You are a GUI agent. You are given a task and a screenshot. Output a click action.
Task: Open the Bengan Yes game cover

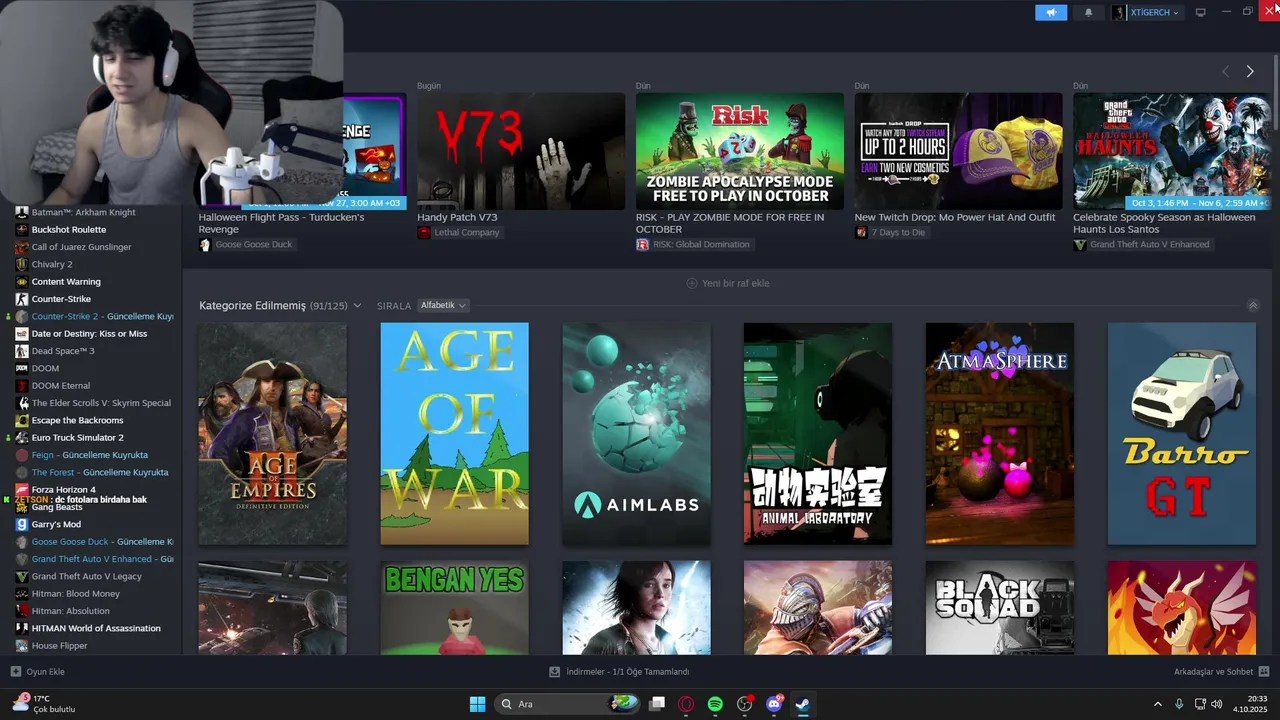454,608
